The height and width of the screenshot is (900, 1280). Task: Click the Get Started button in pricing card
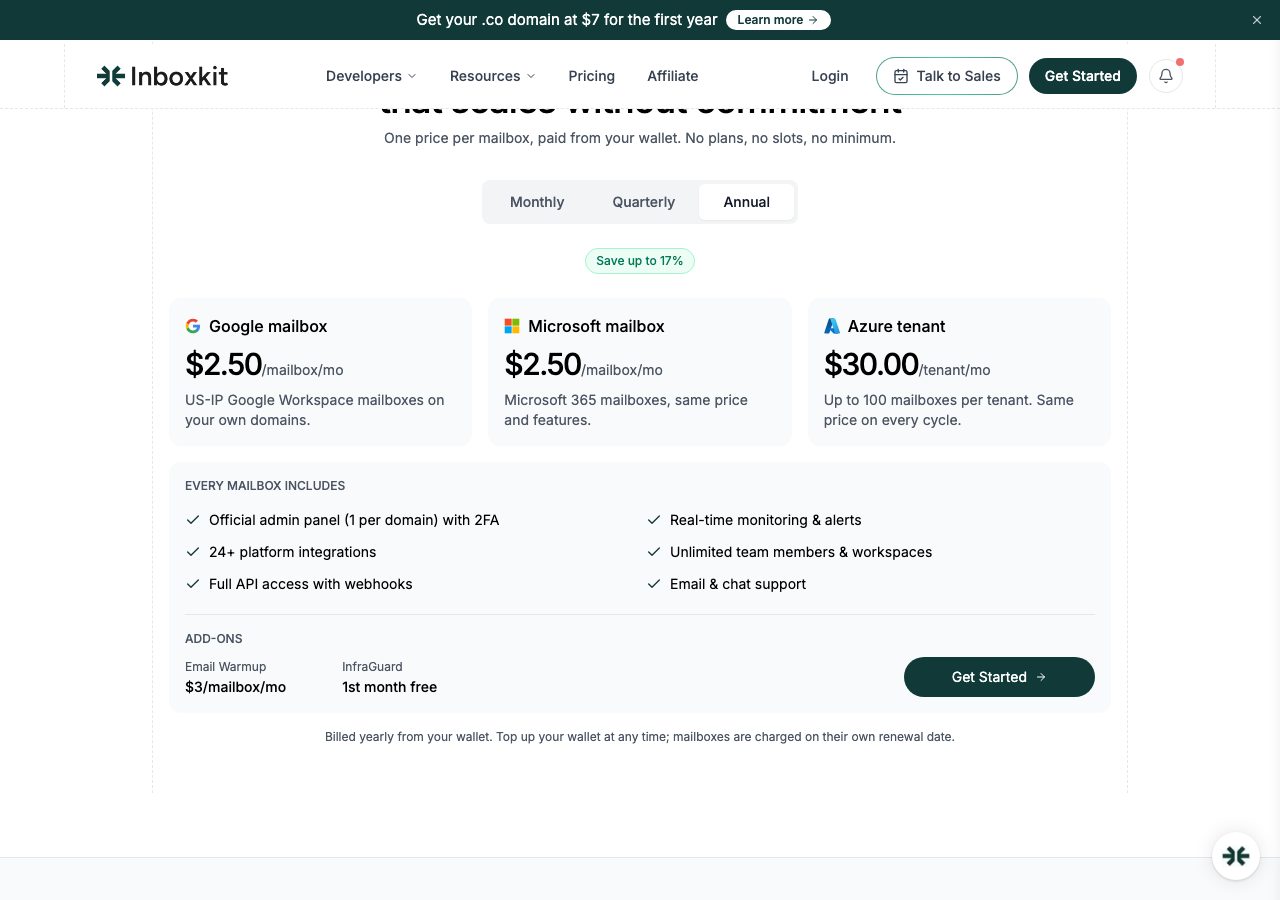[999, 677]
